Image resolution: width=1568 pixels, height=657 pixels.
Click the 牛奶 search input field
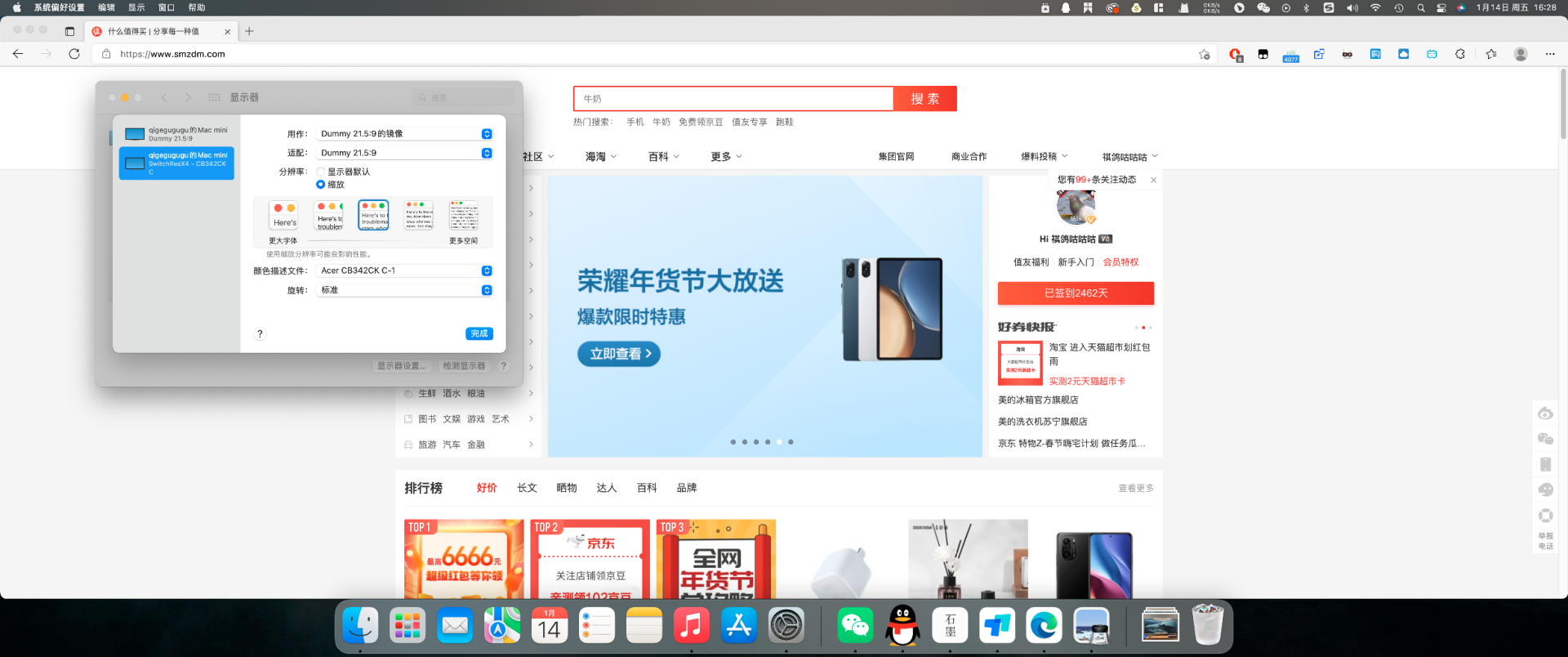tap(733, 99)
